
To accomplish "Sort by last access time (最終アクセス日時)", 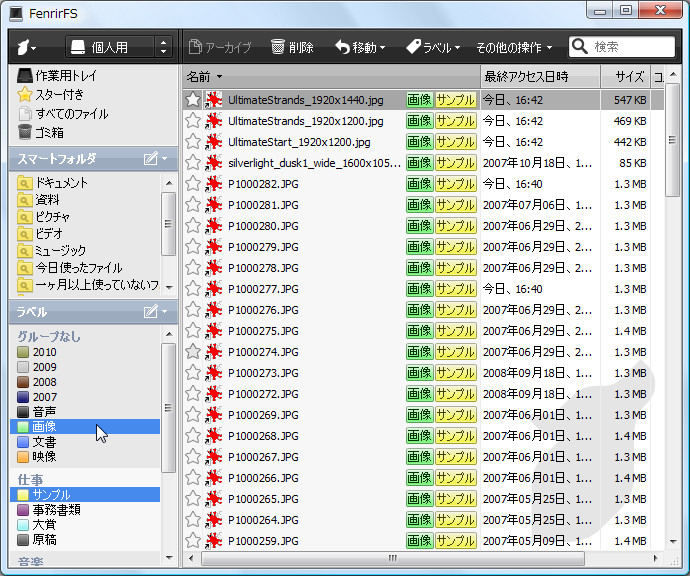I will point(540,77).
